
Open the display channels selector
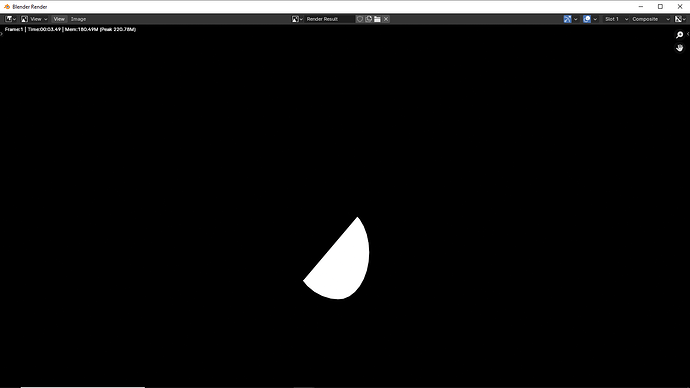[680, 19]
